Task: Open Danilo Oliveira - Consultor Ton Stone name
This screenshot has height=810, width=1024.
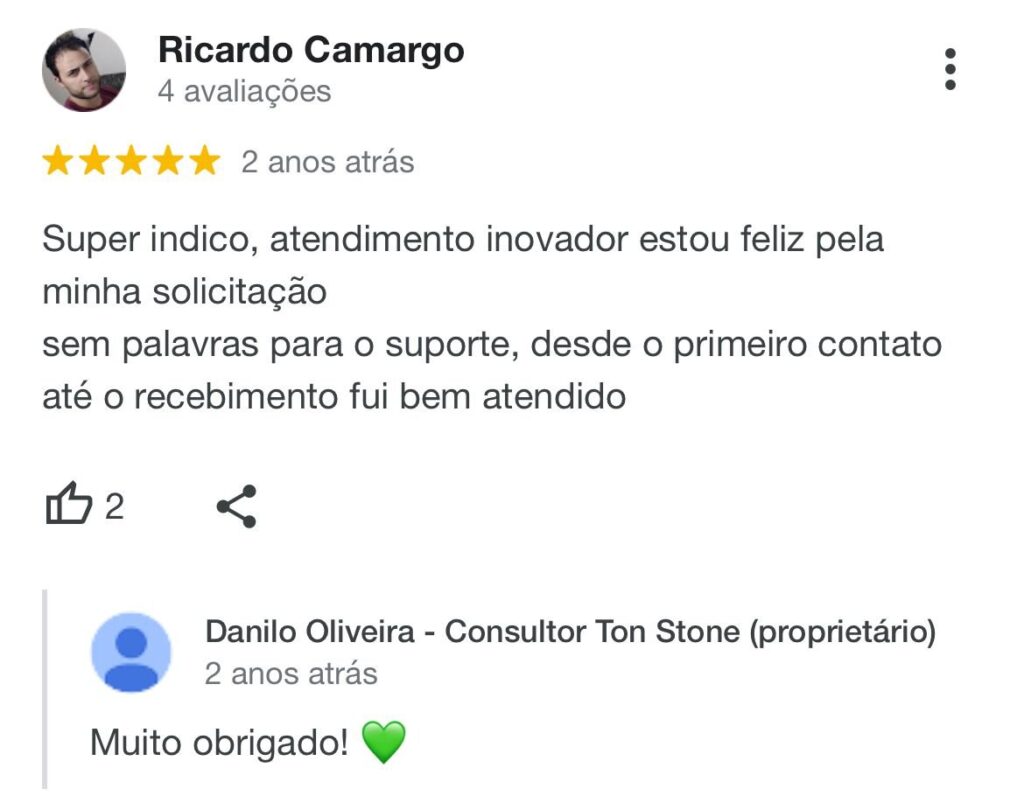Action: (x=472, y=632)
